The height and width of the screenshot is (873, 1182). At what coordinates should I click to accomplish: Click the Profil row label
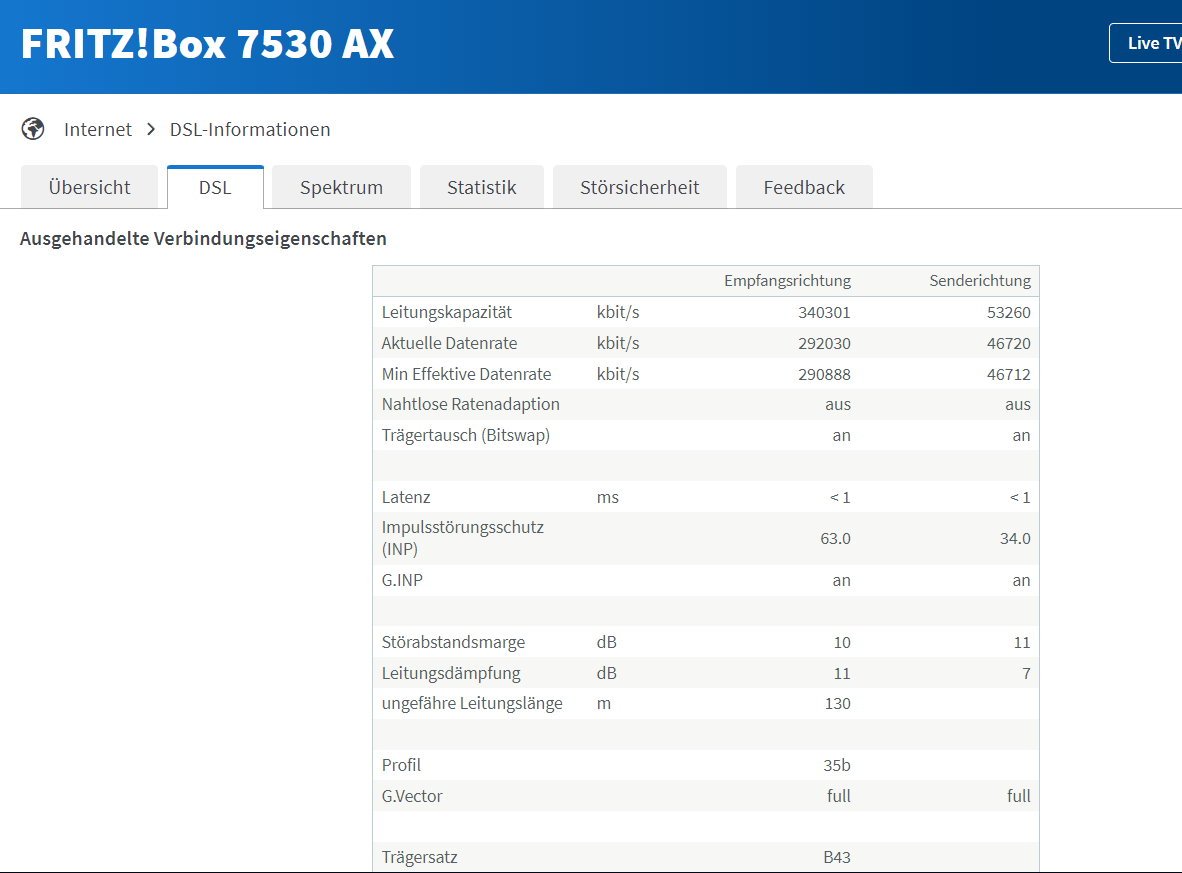click(x=401, y=765)
